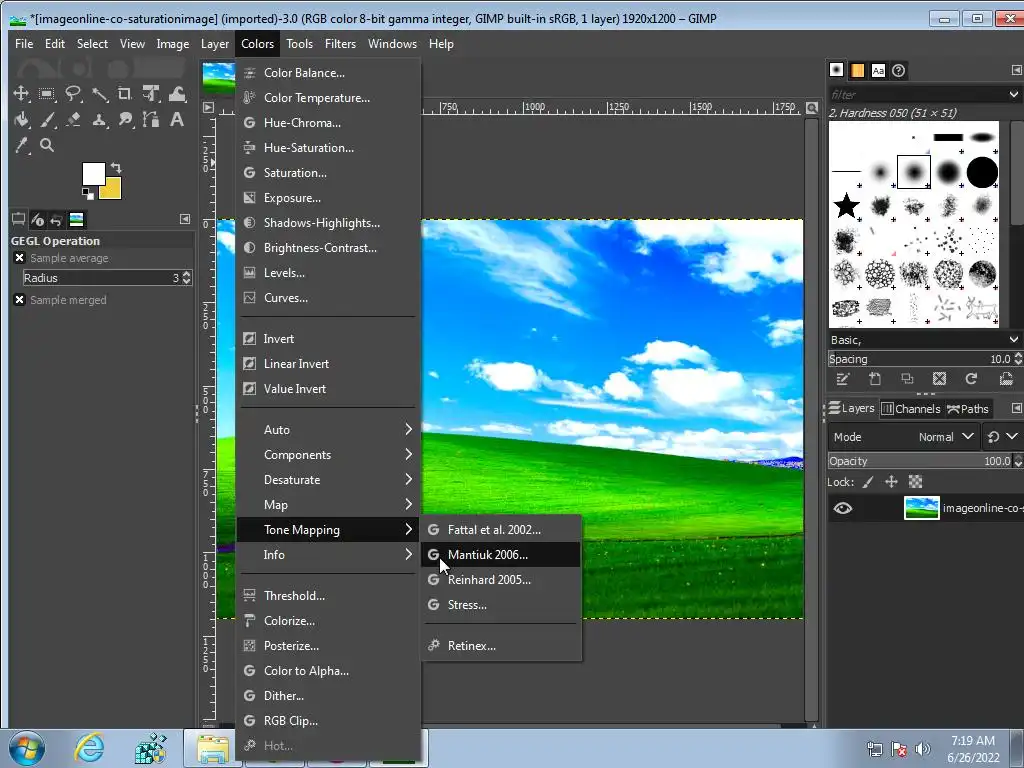1024x768 pixels.
Task: Open the Patterns tab icon
Action: 857,70
